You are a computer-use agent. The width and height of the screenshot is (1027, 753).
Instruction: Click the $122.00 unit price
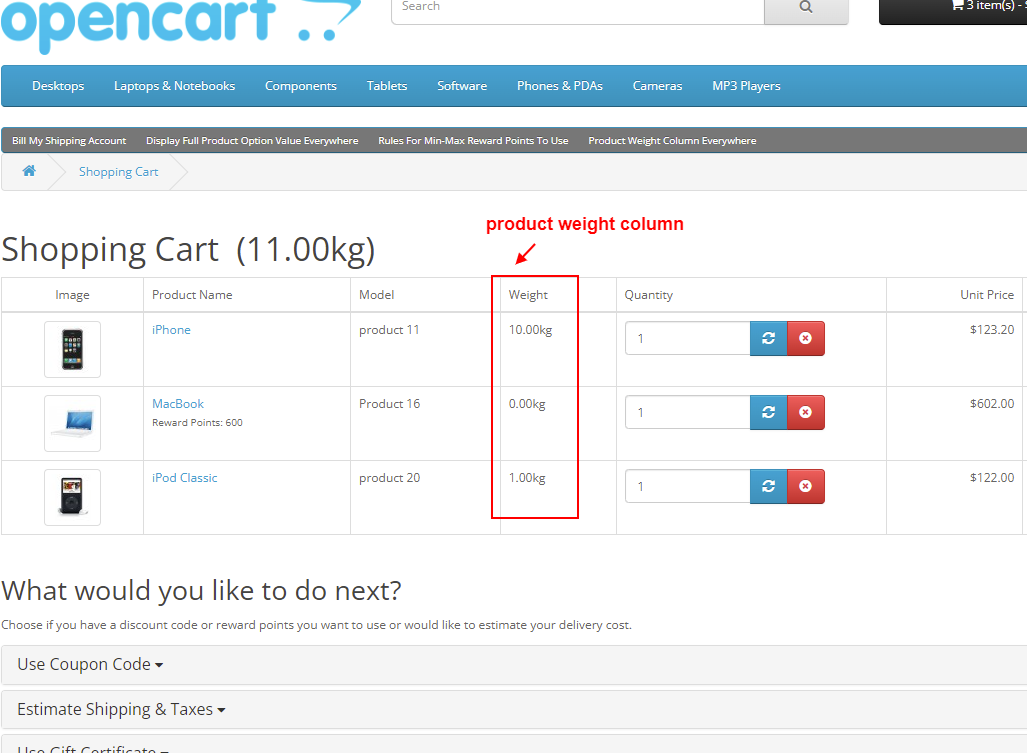click(992, 478)
